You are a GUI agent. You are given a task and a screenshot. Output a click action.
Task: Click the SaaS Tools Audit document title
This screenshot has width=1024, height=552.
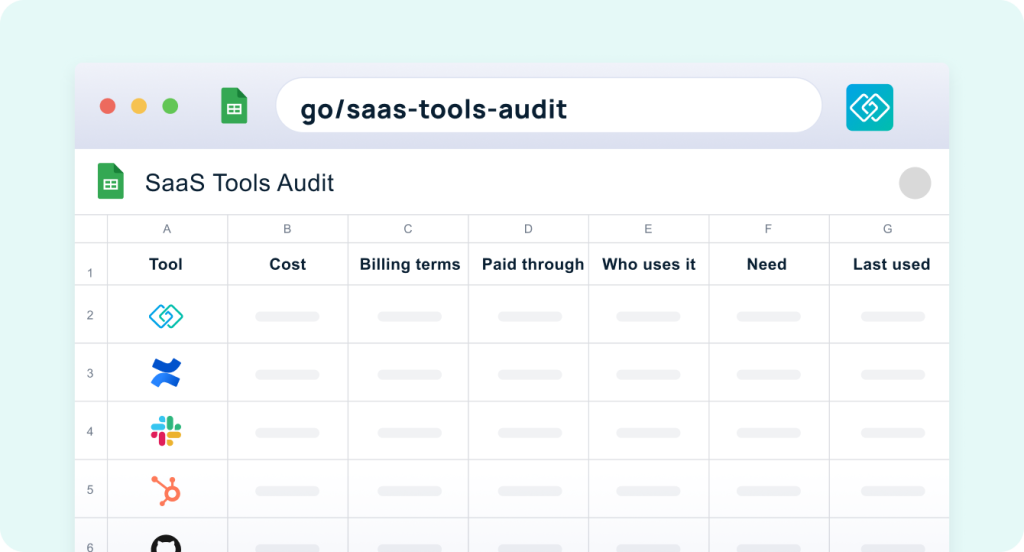(239, 183)
